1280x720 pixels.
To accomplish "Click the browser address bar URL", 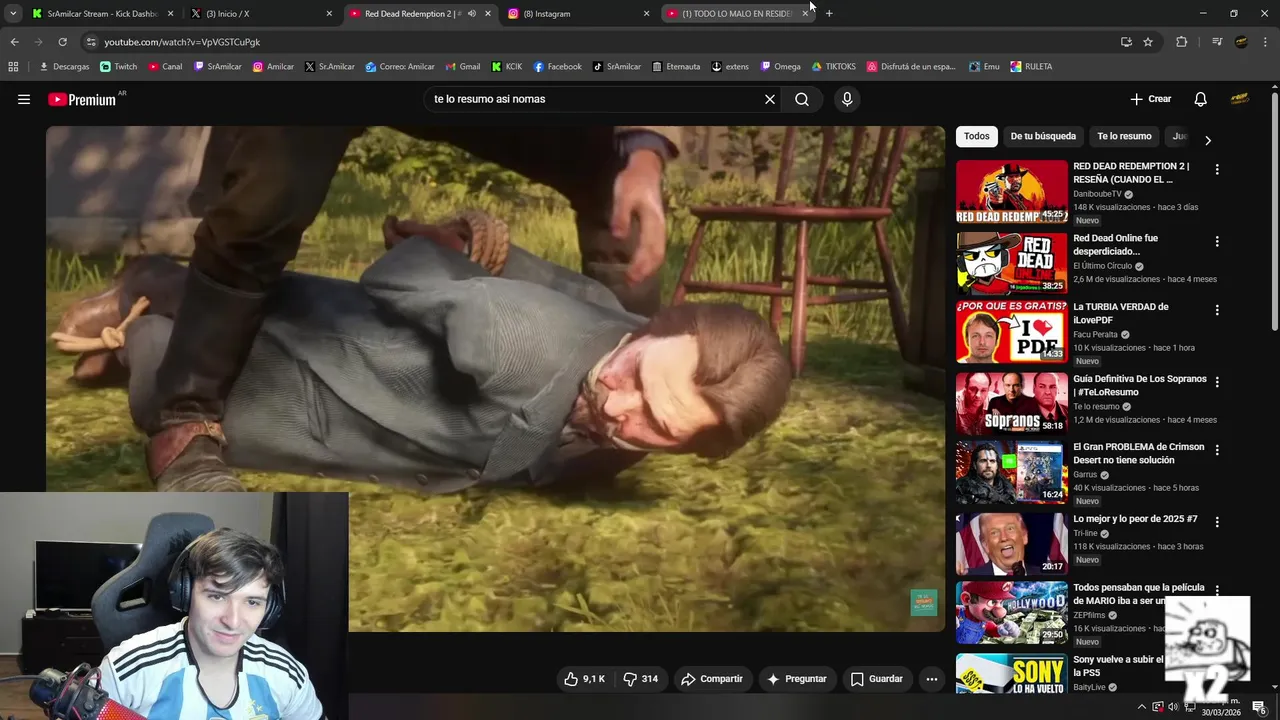I will click(x=182, y=42).
